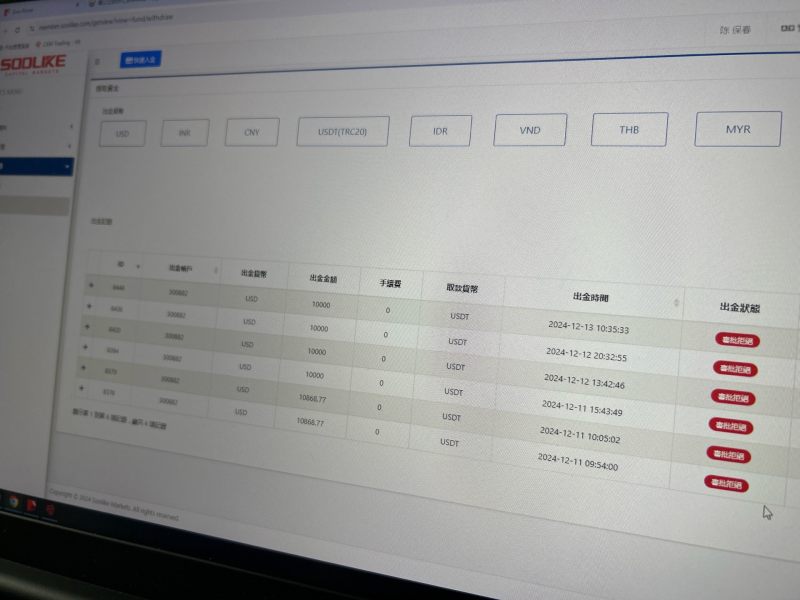The height and width of the screenshot is (600, 800).
Task: Select the timestamp 2024-12-11 10:05:02
Action: pos(580,435)
